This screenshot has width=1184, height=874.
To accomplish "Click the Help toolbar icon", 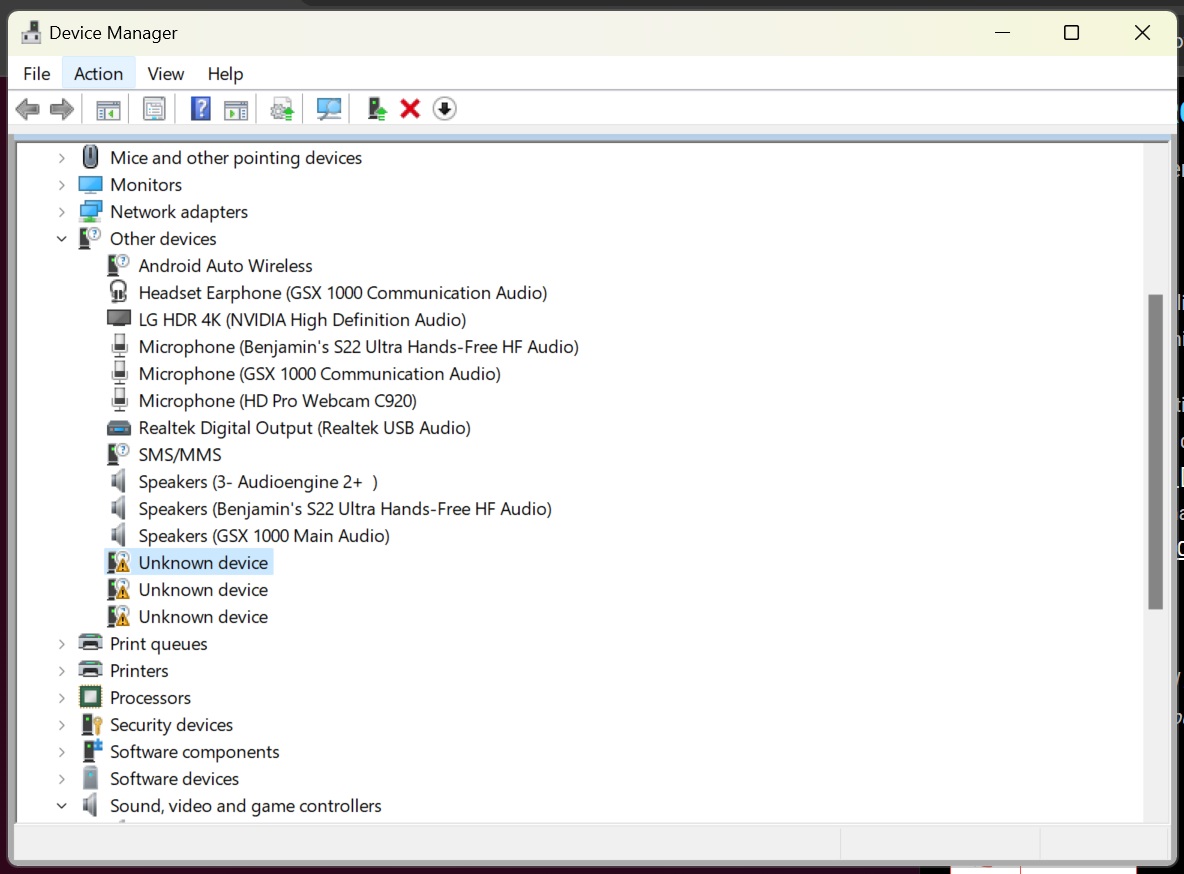I will coord(200,108).
